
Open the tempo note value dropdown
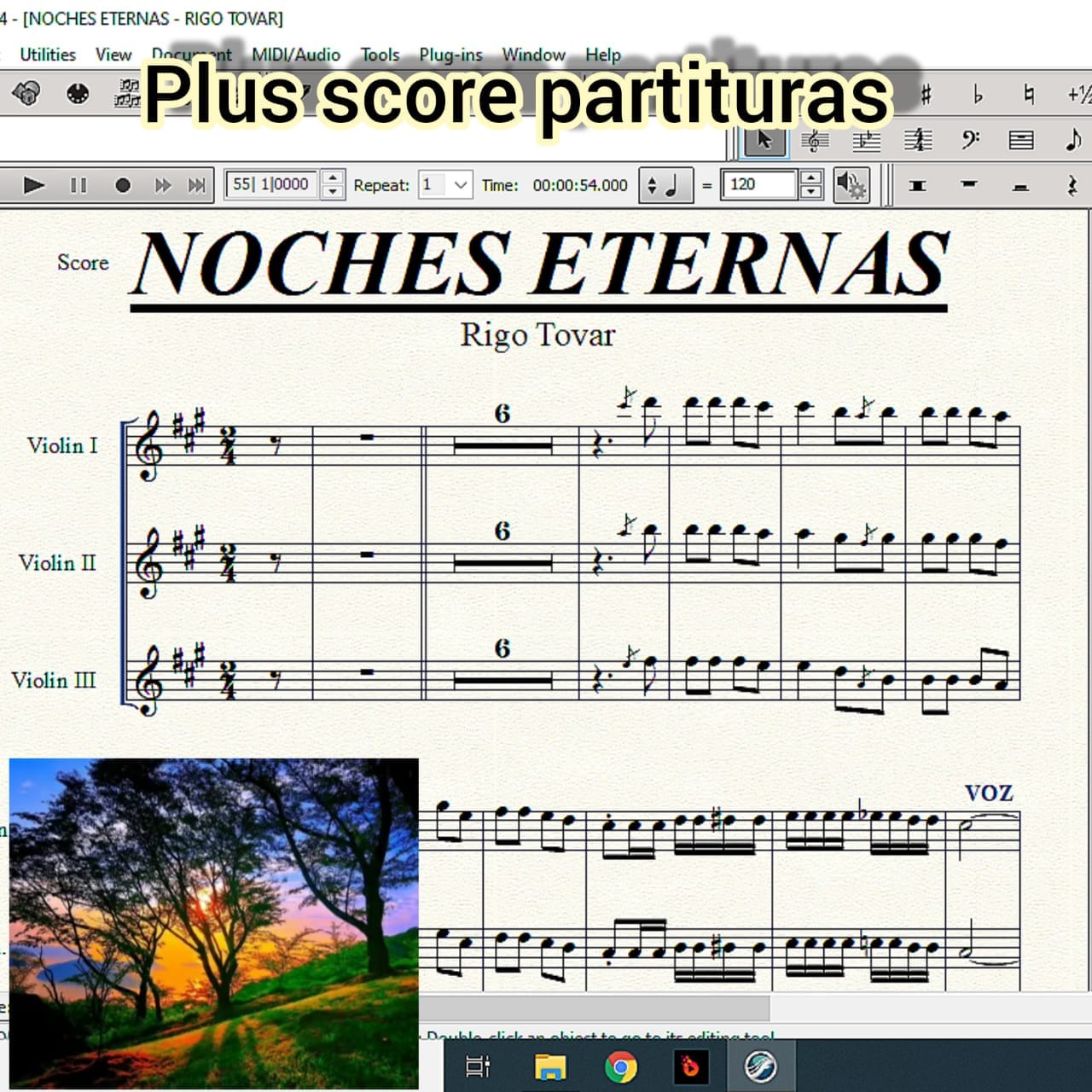pyautogui.click(x=665, y=184)
